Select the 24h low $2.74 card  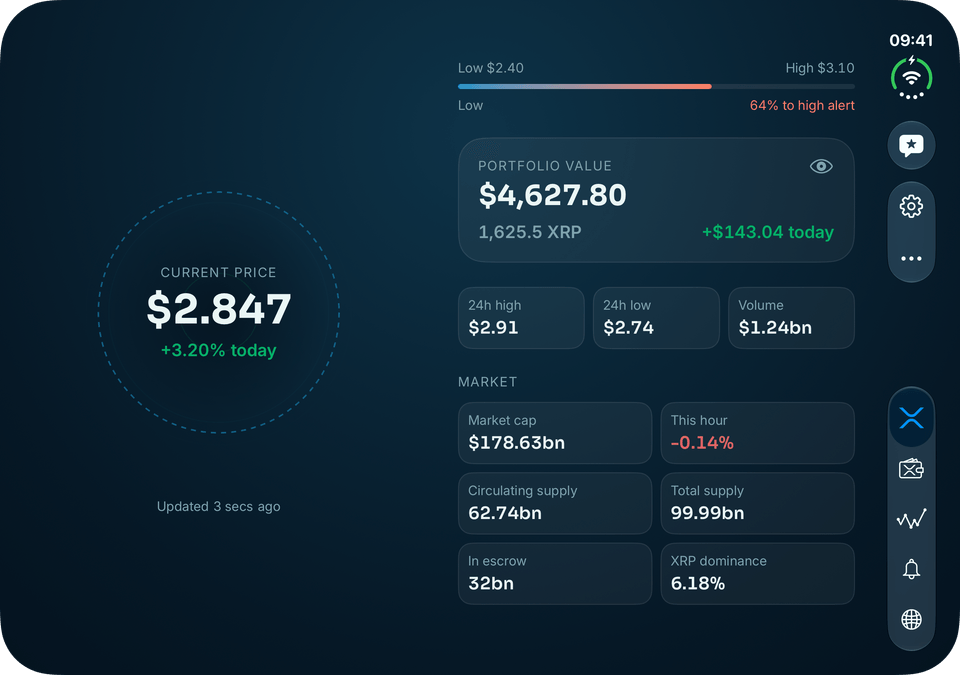[x=656, y=318]
